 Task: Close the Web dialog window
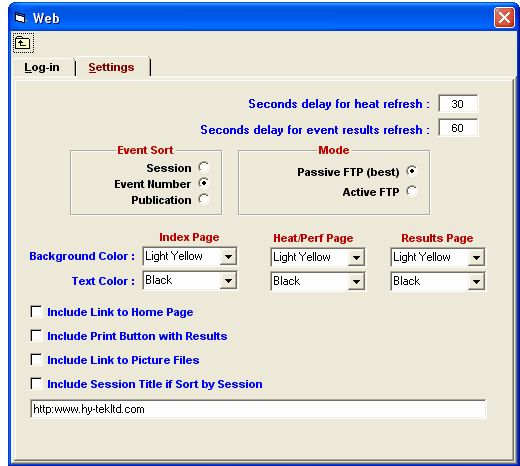[x=504, y=18]
